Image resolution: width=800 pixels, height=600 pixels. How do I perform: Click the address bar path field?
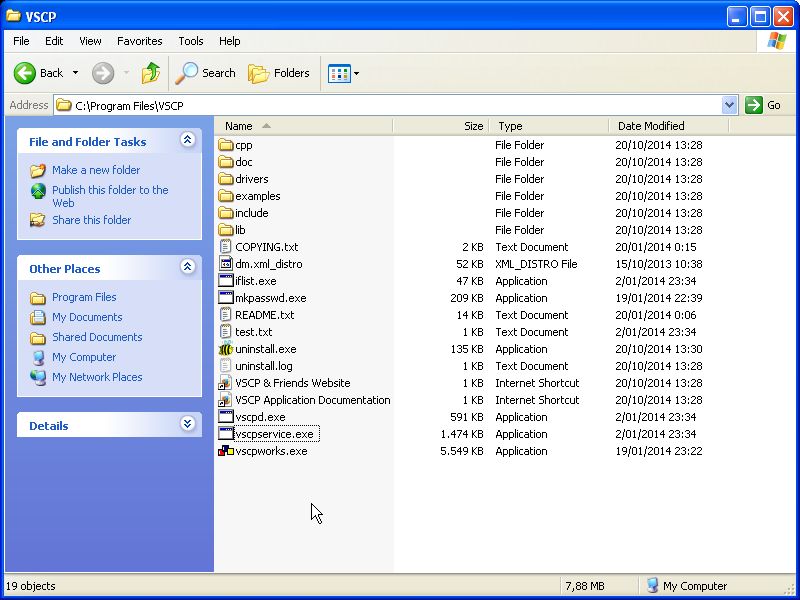[400, 105]
